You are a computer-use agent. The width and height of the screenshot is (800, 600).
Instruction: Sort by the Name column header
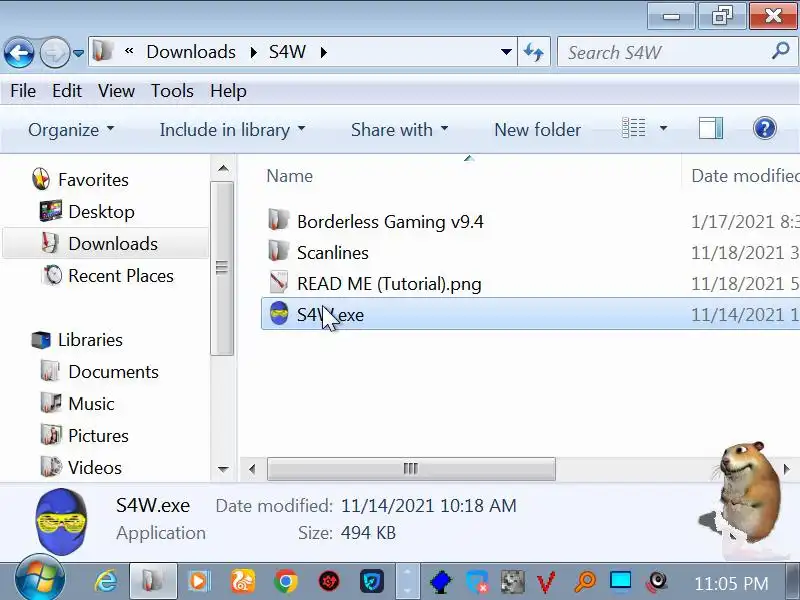pos(289,176)
